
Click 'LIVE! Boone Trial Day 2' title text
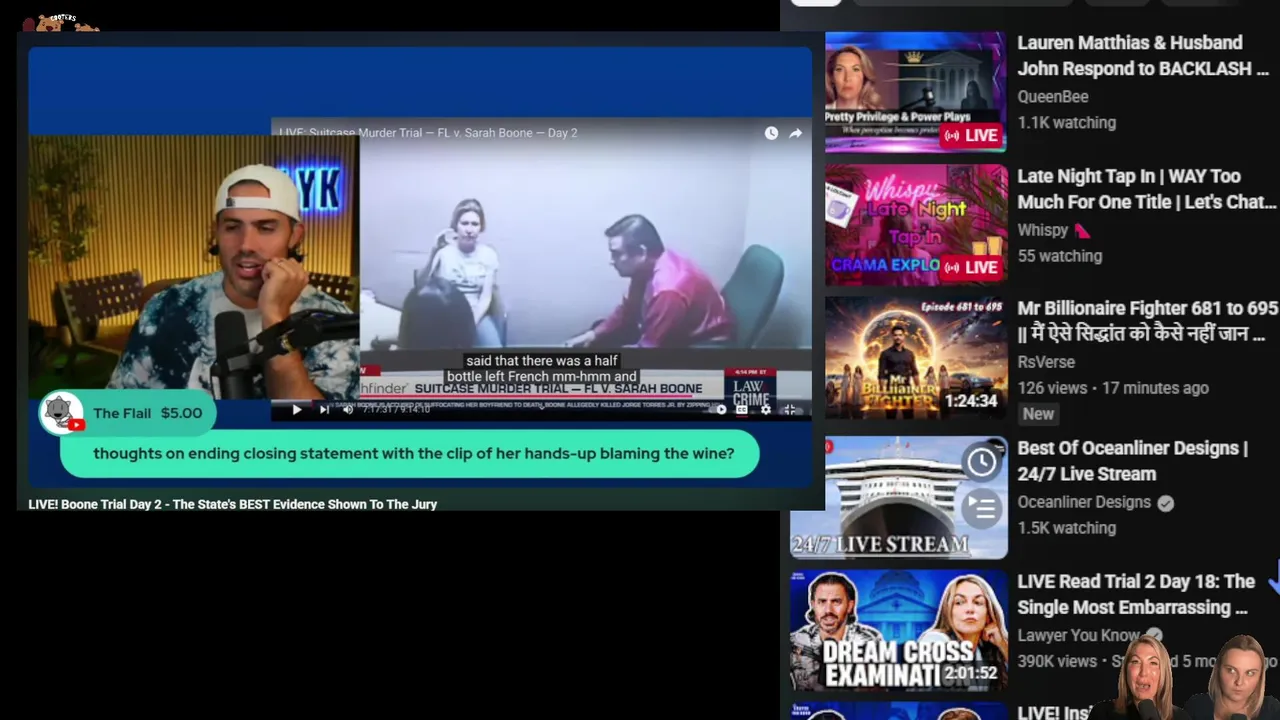pyautogui.click(x=233, y=504)
